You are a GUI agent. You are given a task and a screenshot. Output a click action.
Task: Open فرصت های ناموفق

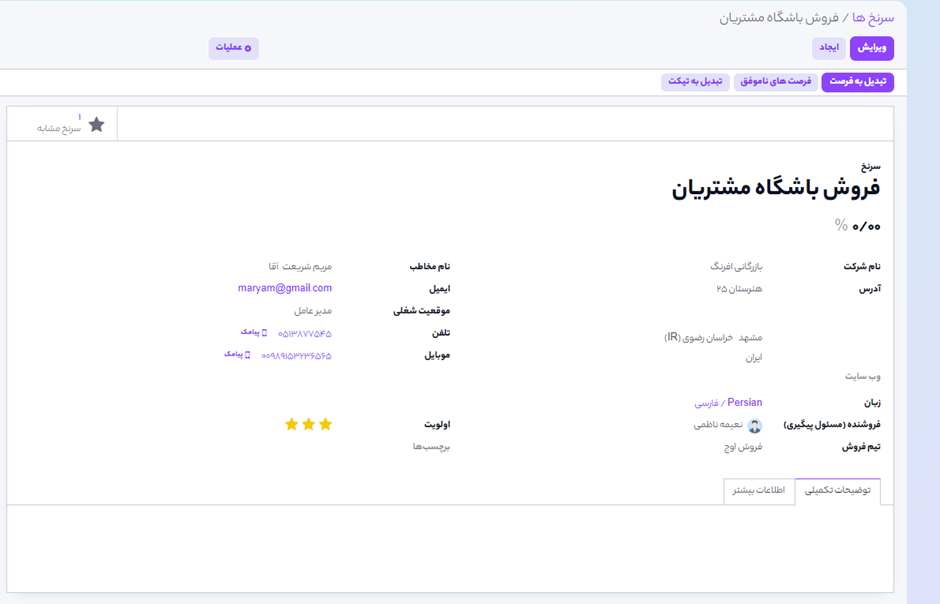pyautogui.click(x=775, y=82)
